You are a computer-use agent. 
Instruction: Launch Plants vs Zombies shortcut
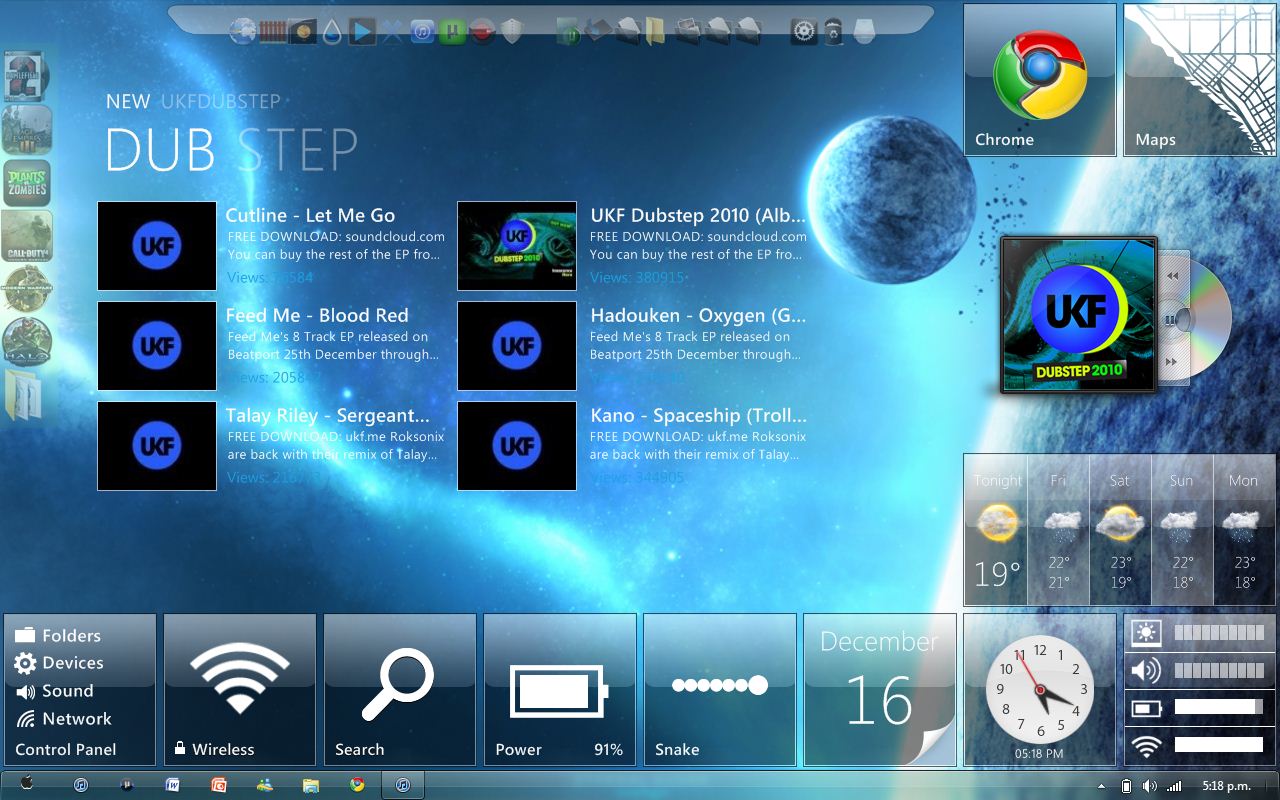point(26,183)
